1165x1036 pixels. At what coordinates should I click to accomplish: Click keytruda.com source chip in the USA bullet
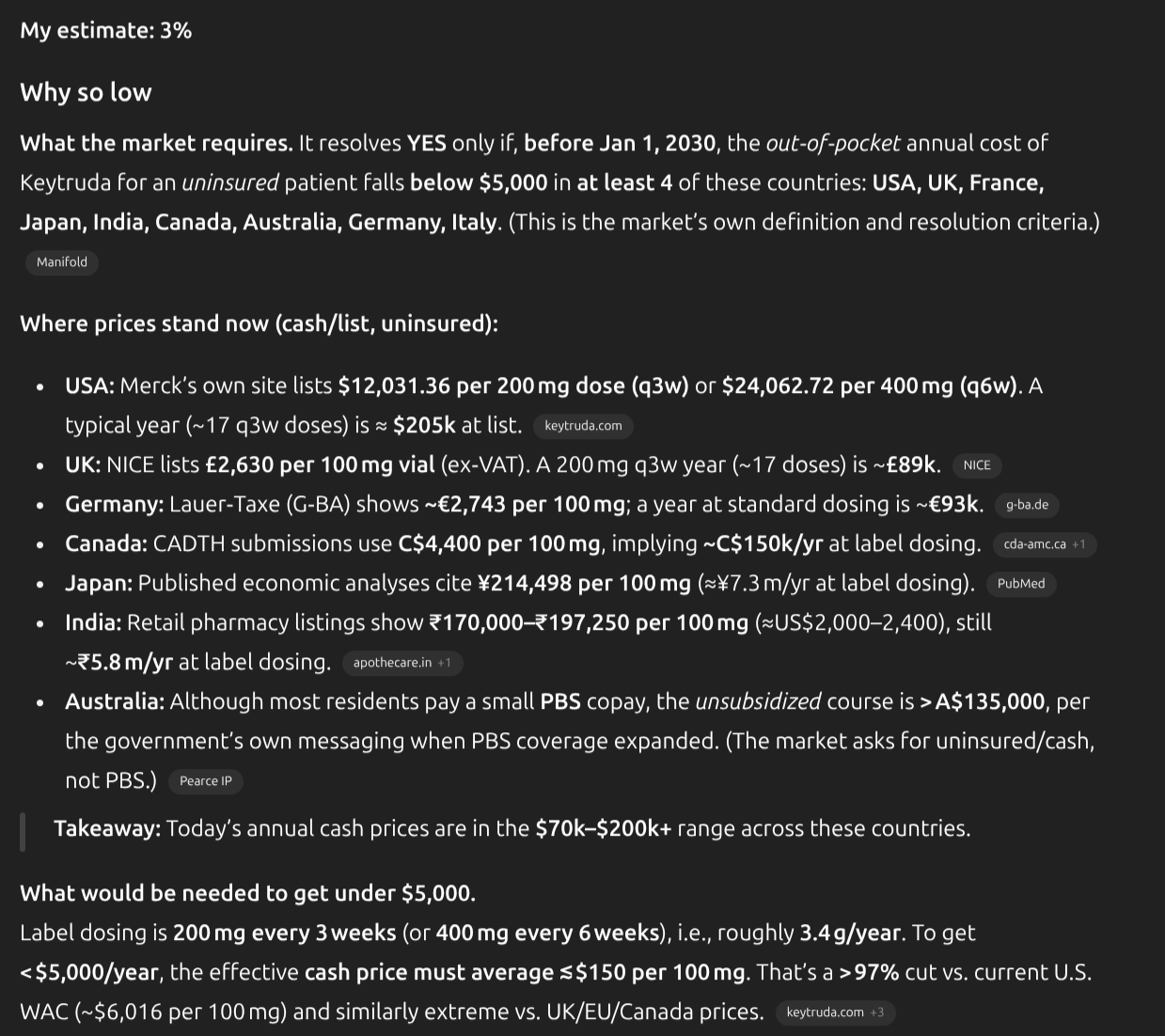tap(583, 426)
